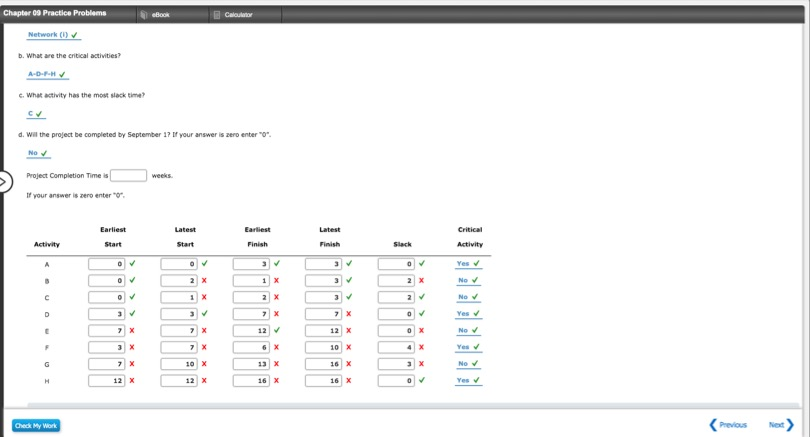Click red X beside activity B Earliest Finish
Screen dimensions: 810x437
click(x=276, y=280)
